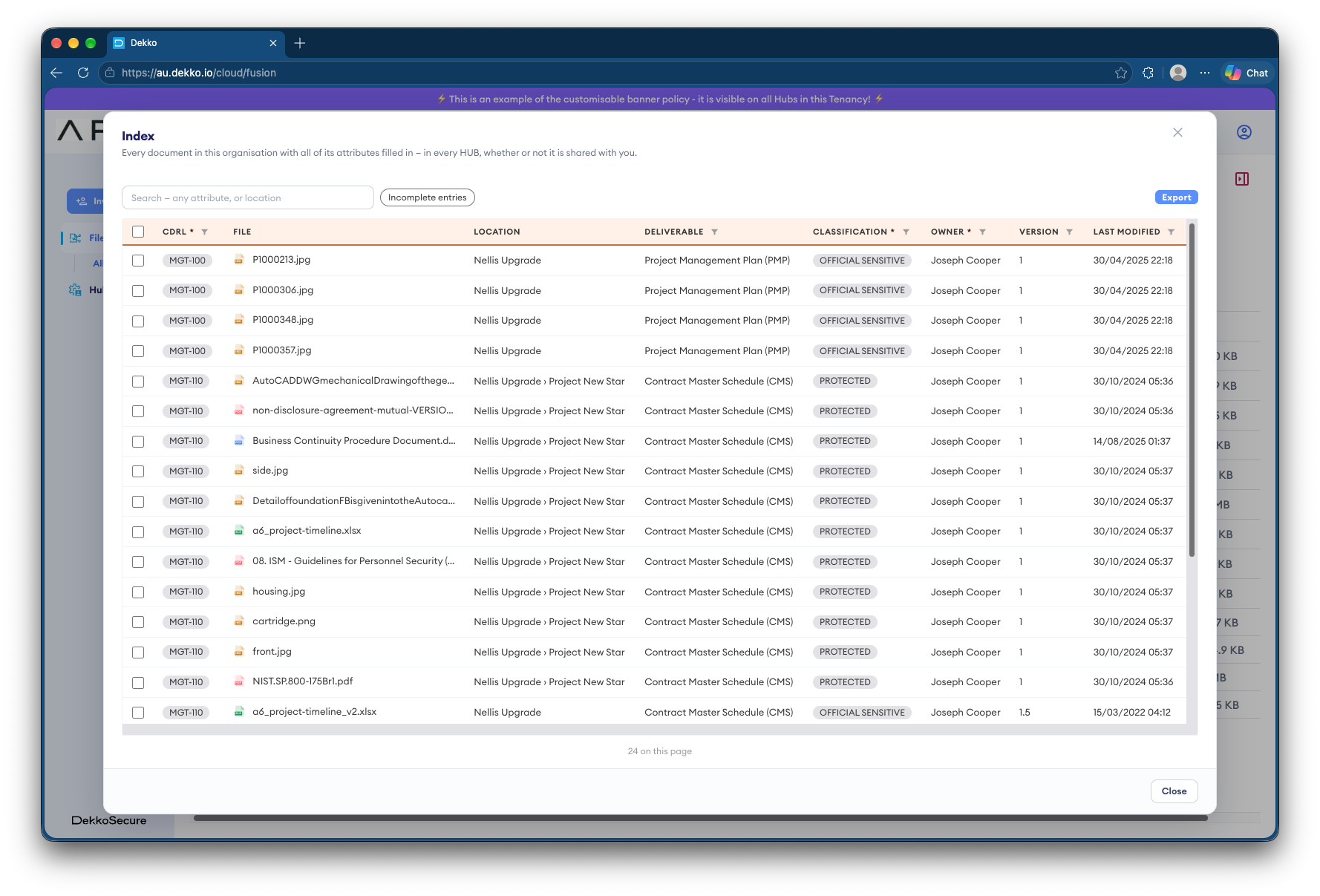Open the Copilot Chat button
This screenshot has width=1320, height=896.
click(x=1247, y=73)
